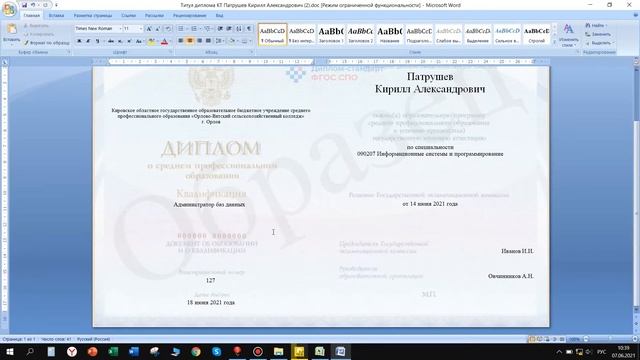Open bullet list style dropdown

(x=187, y=29)
